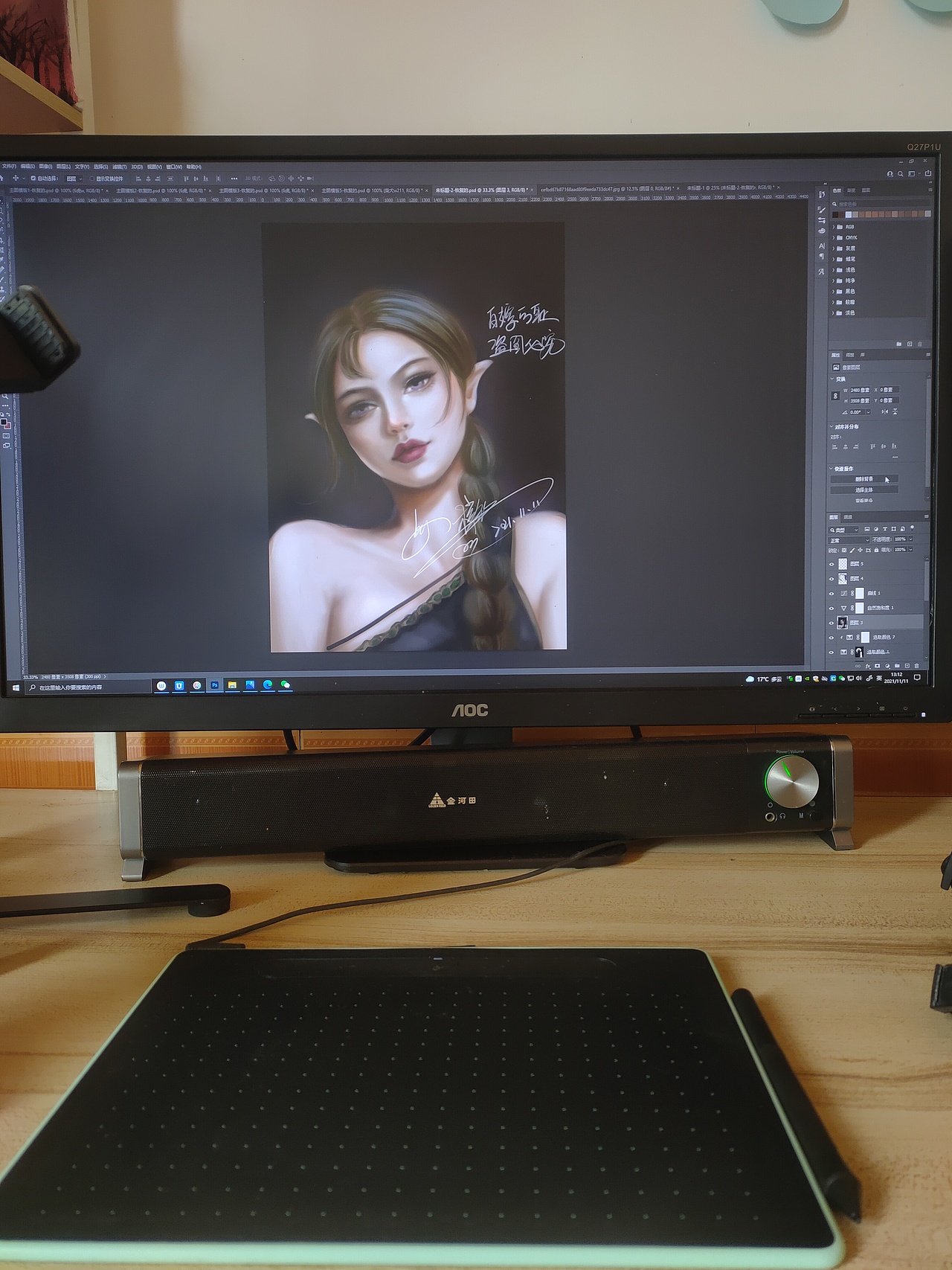Open the 文字 menu
The image size is (952, 1270).
82,167
